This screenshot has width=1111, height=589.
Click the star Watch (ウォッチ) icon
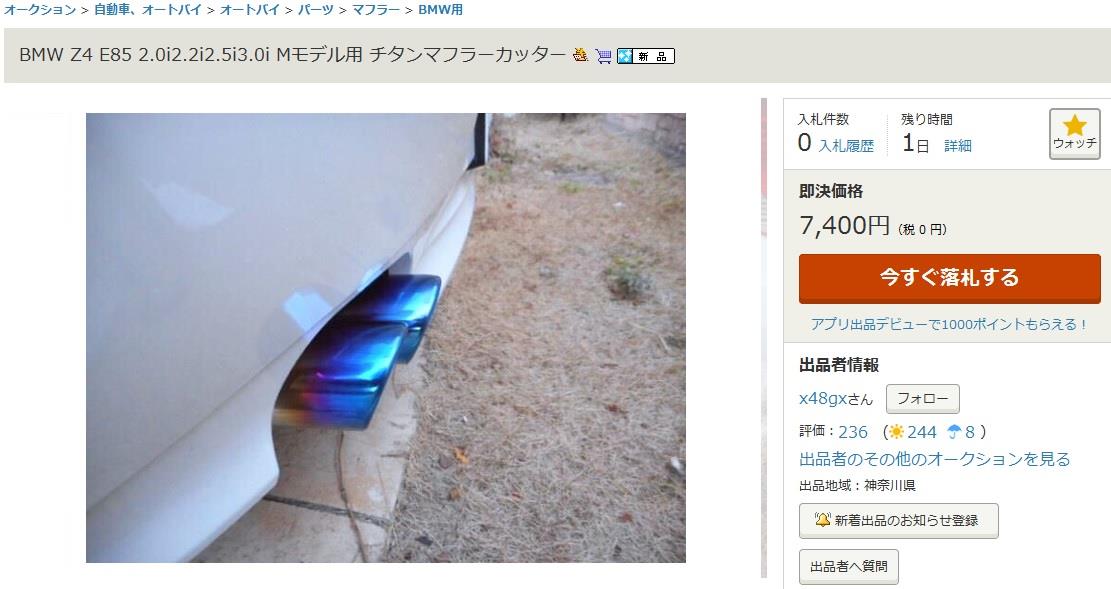[x=1074, y=133]
